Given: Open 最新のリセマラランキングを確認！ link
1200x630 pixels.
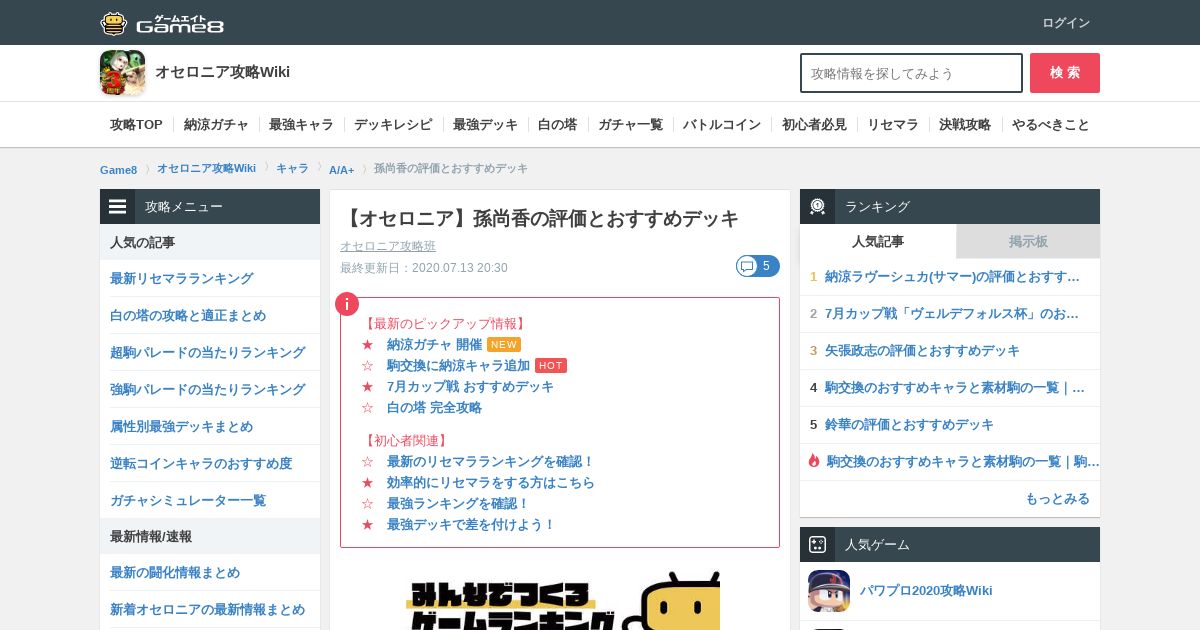Looking at the screenshot, I should coord(491,461).
